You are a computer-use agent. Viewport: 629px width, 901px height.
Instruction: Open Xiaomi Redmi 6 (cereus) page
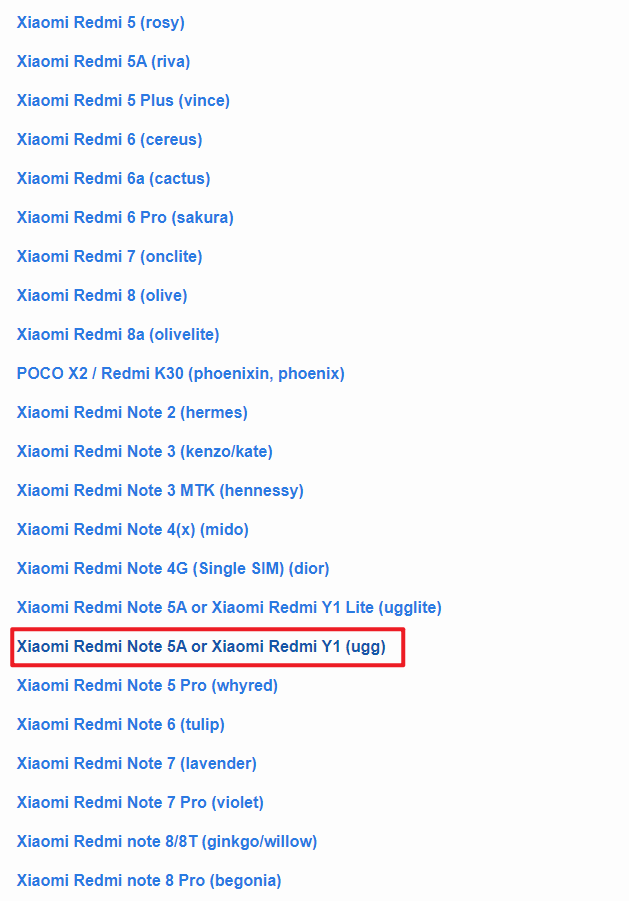[x=109, y=140]
